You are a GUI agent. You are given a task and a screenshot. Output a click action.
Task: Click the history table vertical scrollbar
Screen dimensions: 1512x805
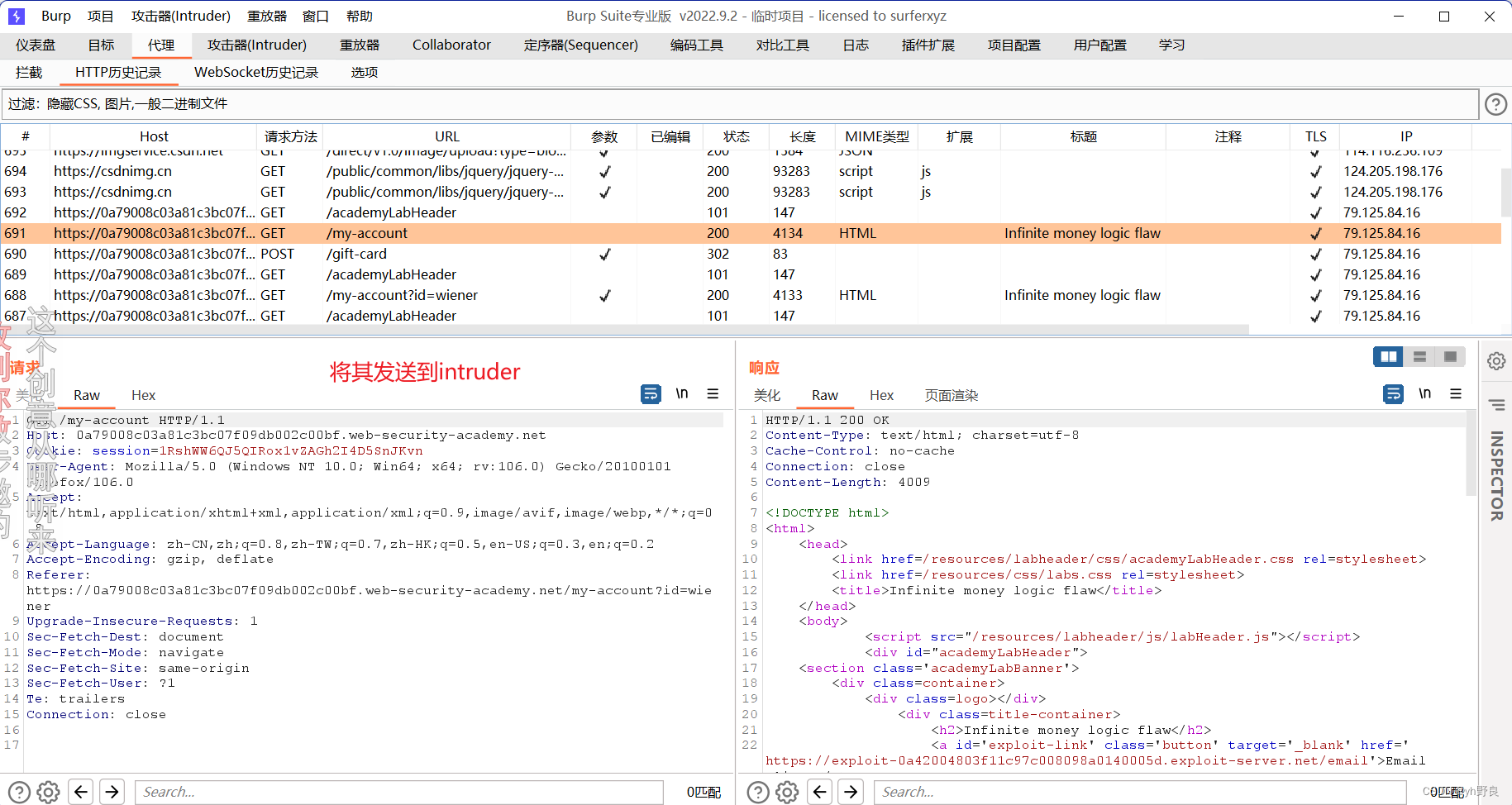(x=1506, y=192)
